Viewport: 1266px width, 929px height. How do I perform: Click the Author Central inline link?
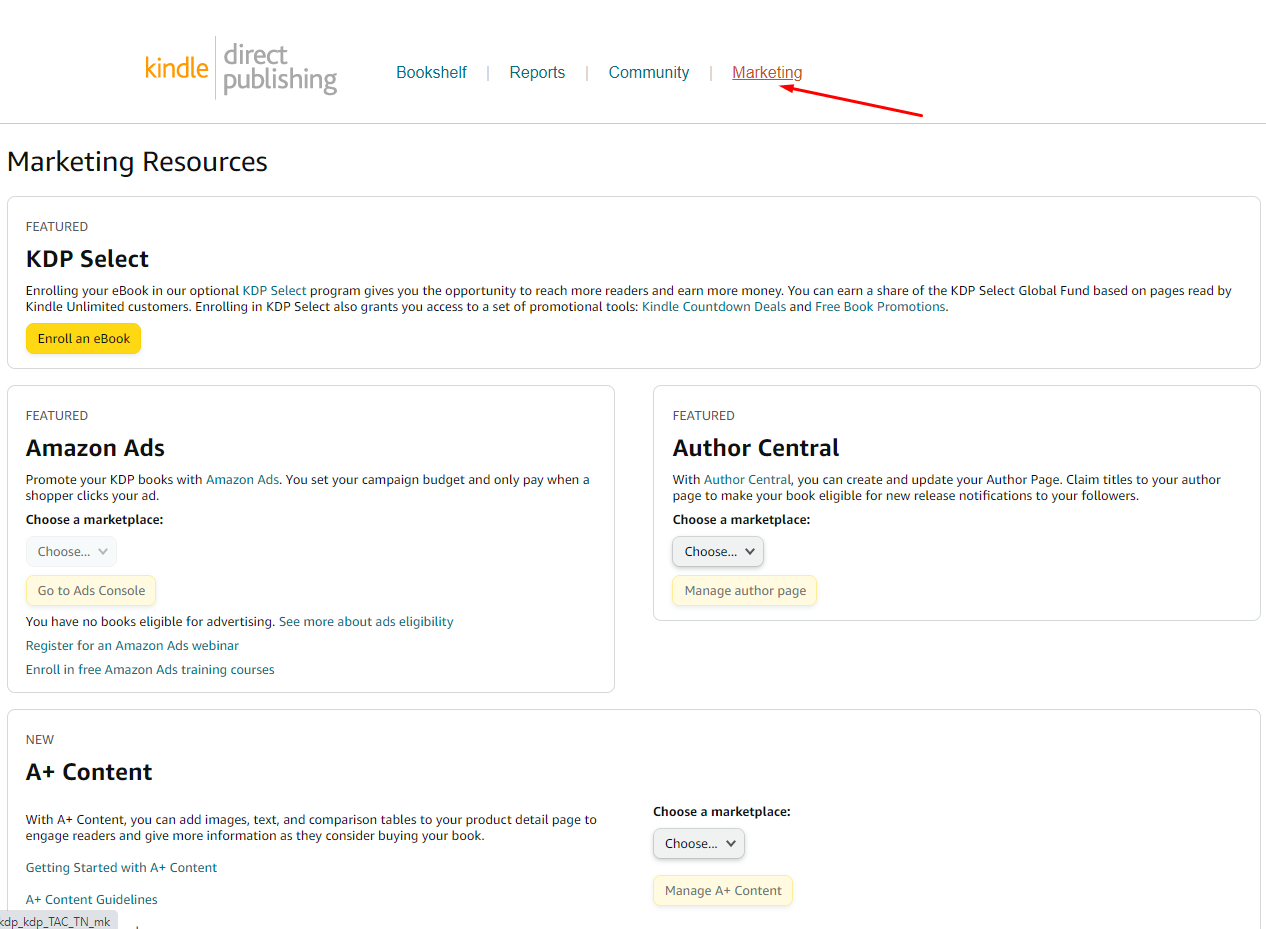click(747, 480)
